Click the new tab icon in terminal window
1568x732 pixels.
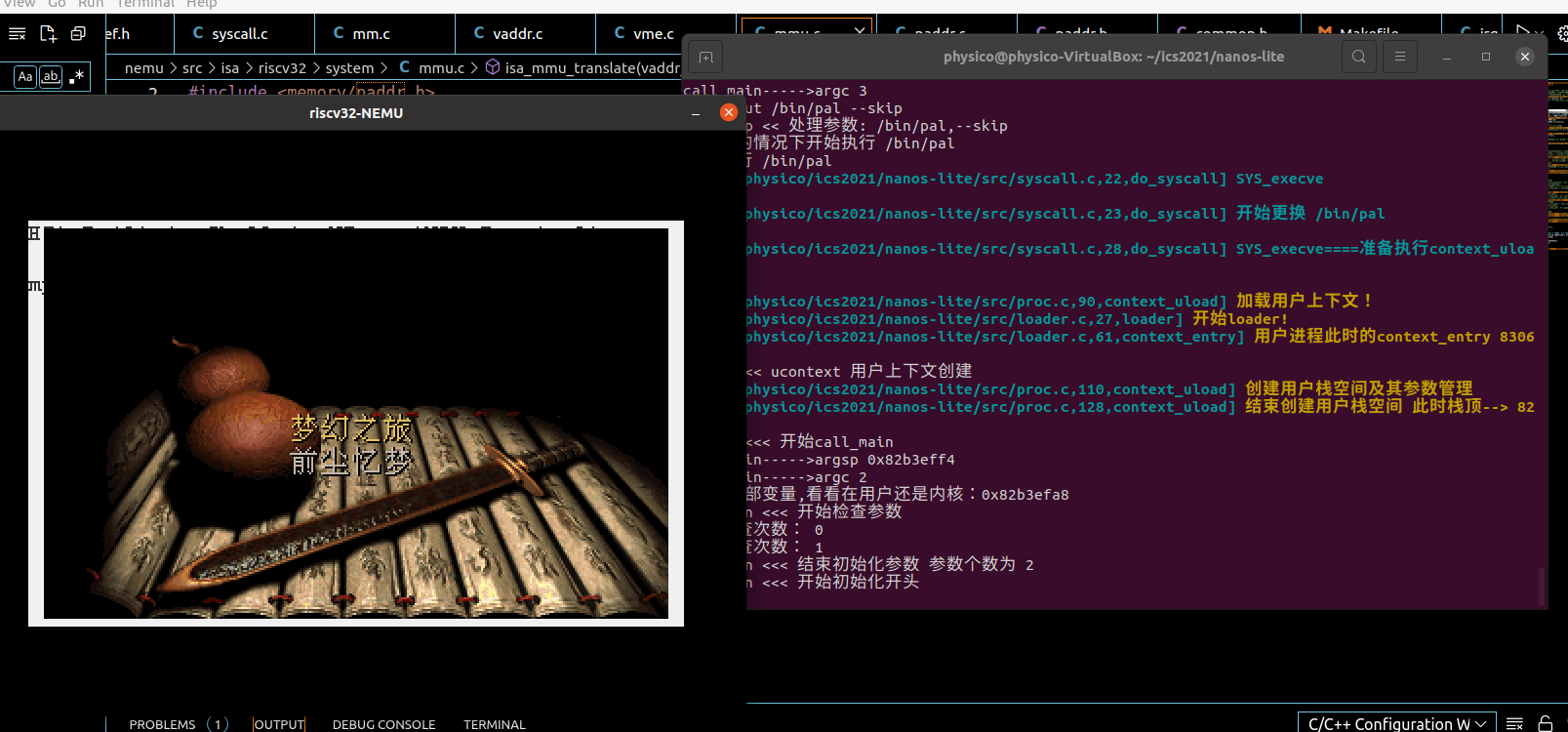point(706,58)
